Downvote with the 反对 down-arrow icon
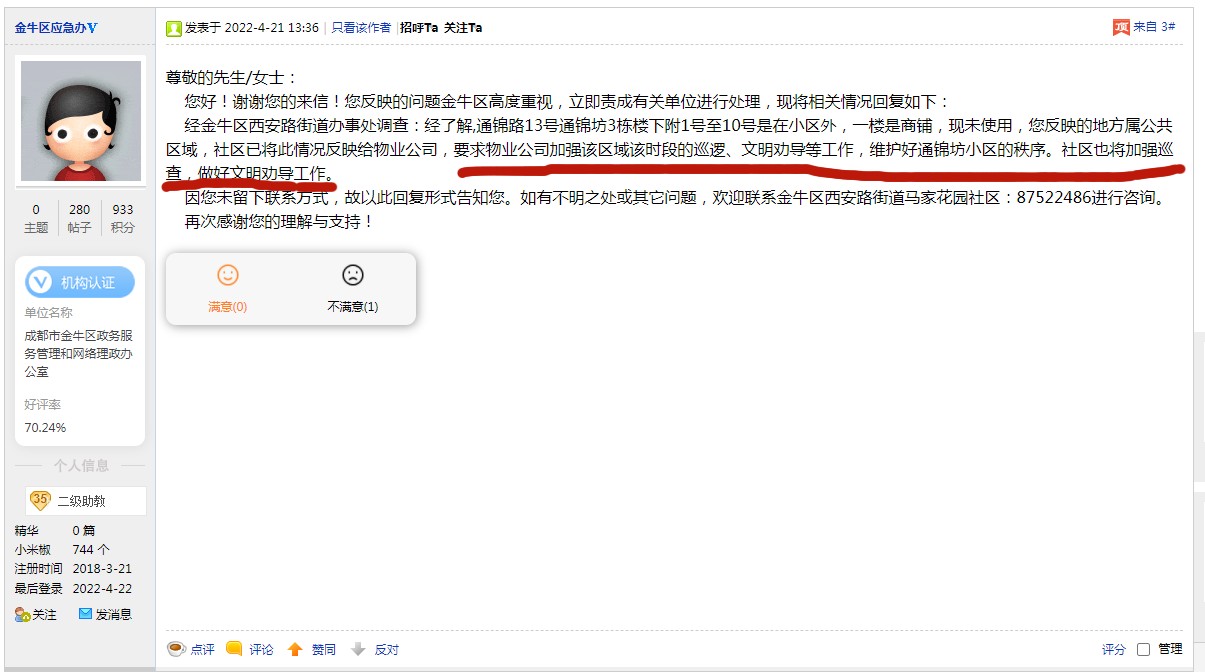 pos(358,649)
